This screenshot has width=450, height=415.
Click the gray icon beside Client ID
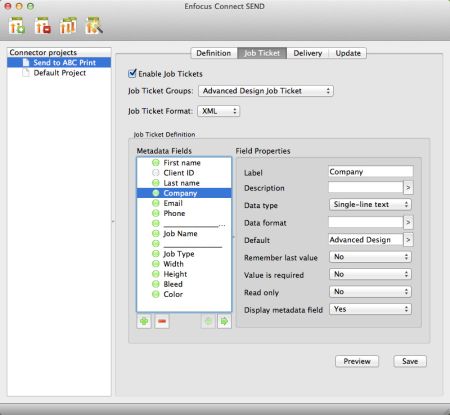pos(156,173)
